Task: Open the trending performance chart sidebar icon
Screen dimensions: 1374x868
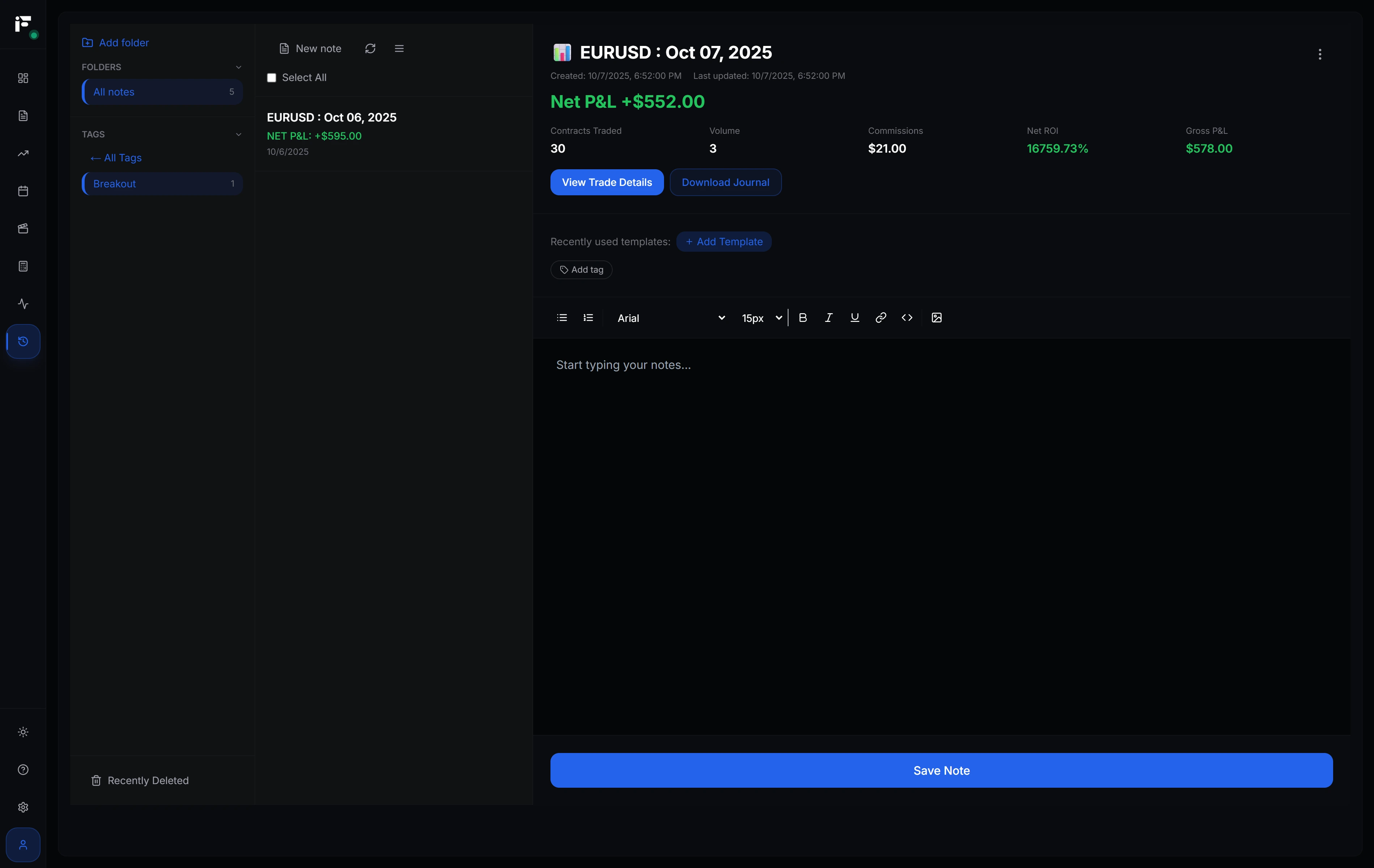Action: coord(23,153)
